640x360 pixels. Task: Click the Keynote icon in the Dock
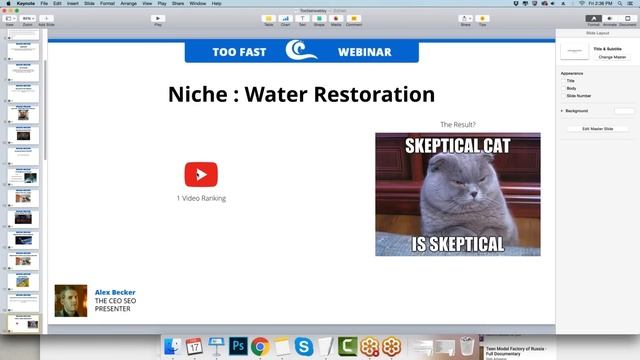tap(216, 347)
